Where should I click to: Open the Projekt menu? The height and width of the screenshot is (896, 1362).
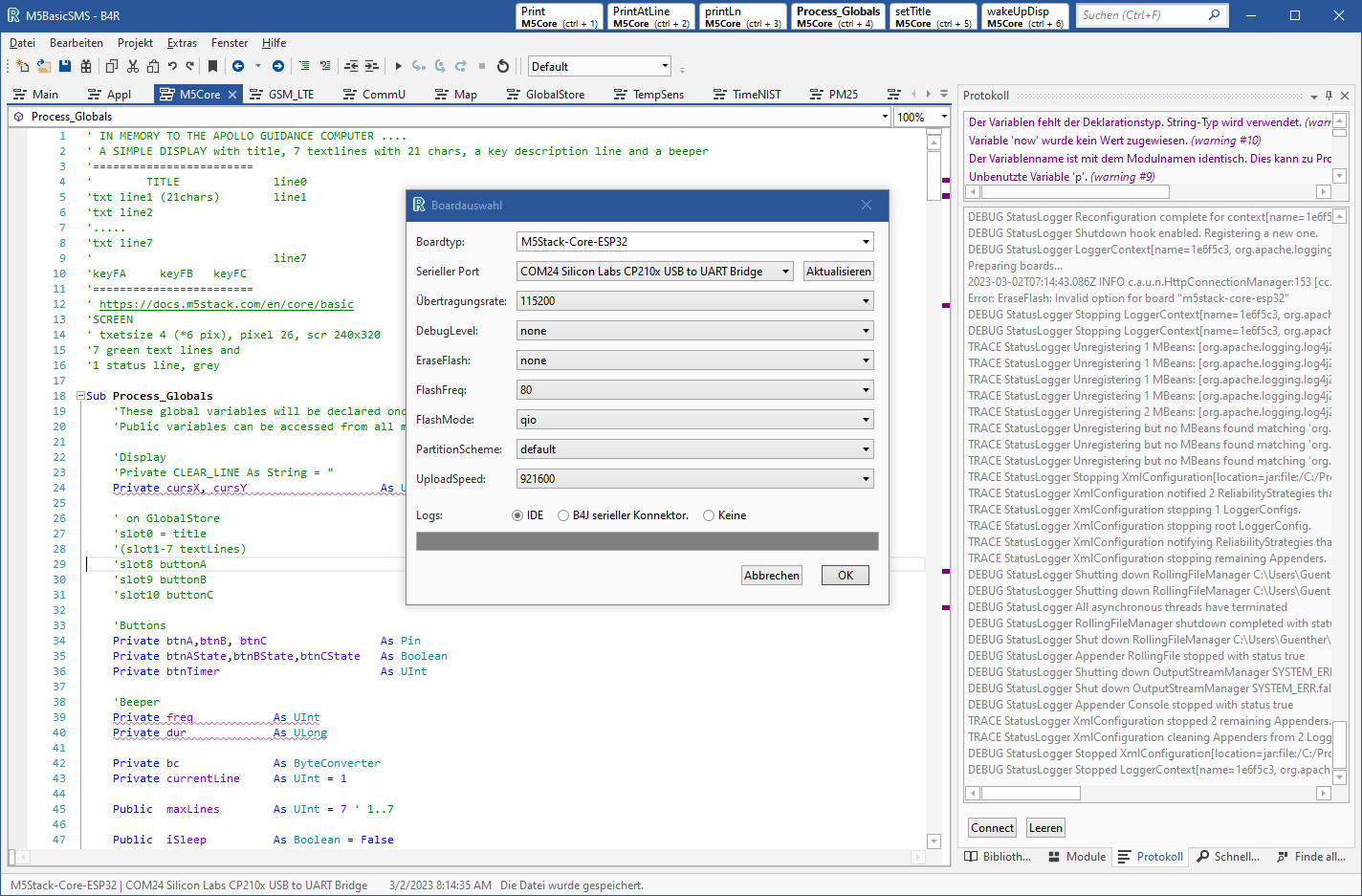coord(135,43)
